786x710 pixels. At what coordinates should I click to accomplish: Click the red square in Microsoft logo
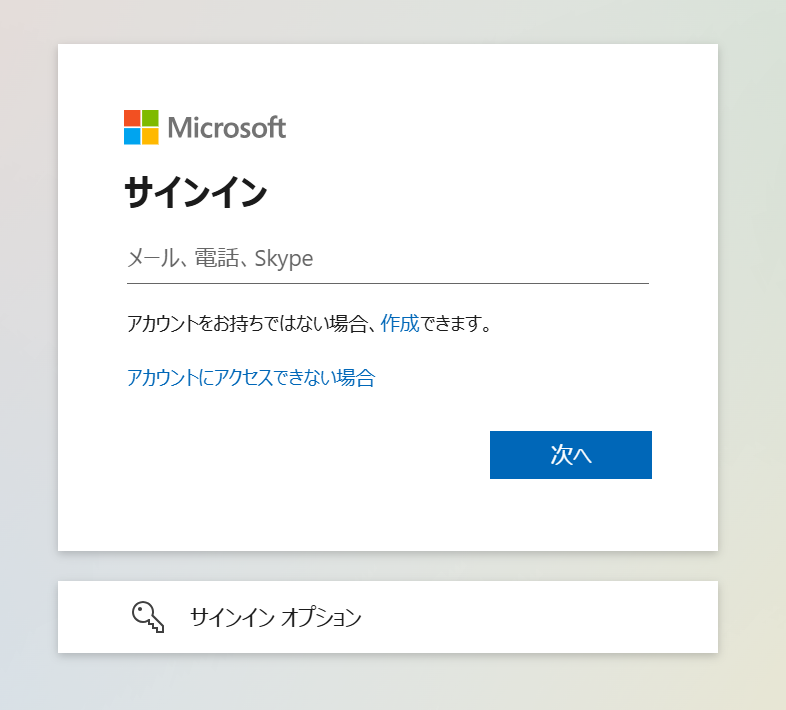point(132,118)
